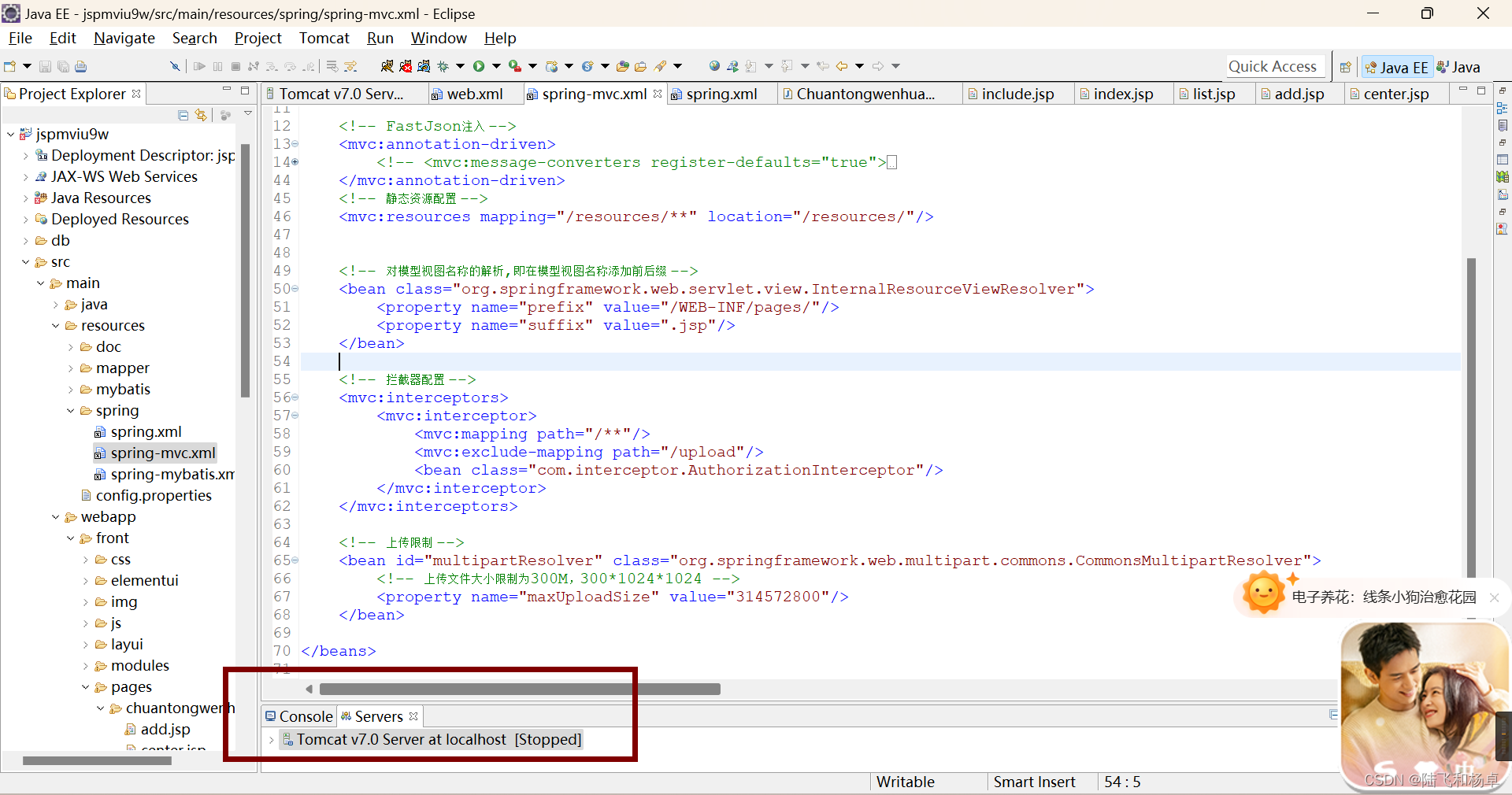Select spring-mvc.xml in Project Explorer
Screen dimensions: 1512x795
coord(162,453)
